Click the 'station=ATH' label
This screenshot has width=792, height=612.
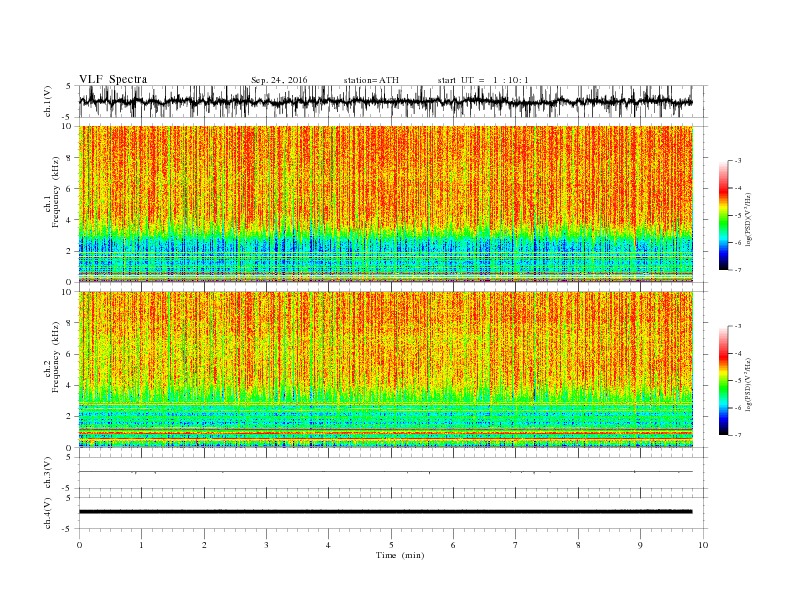371,80
